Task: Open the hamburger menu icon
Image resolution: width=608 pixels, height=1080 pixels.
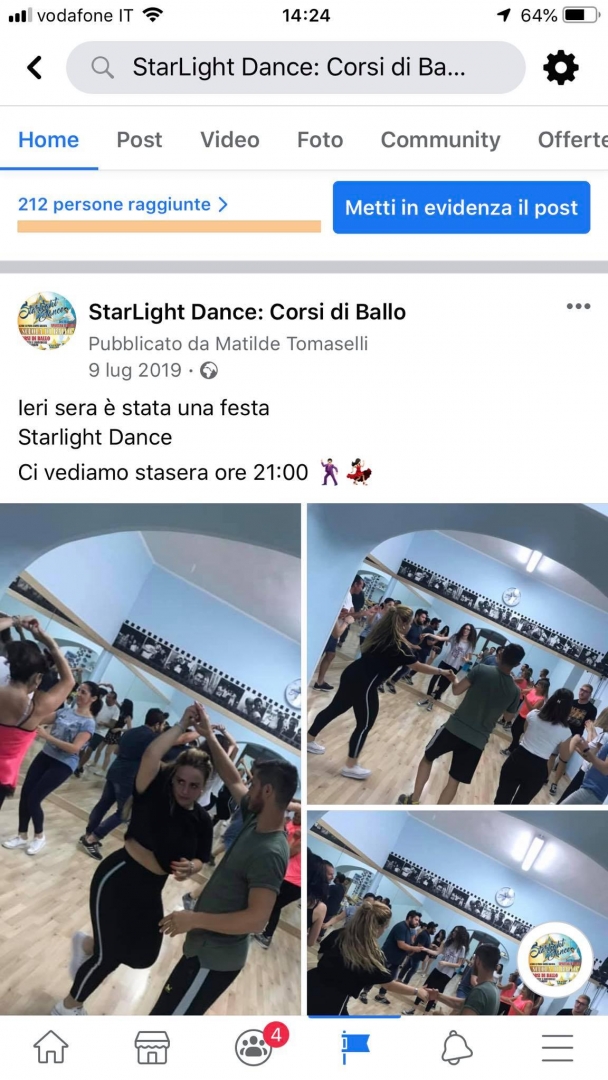Action: pyautogui.click(x=557, y=1048)
